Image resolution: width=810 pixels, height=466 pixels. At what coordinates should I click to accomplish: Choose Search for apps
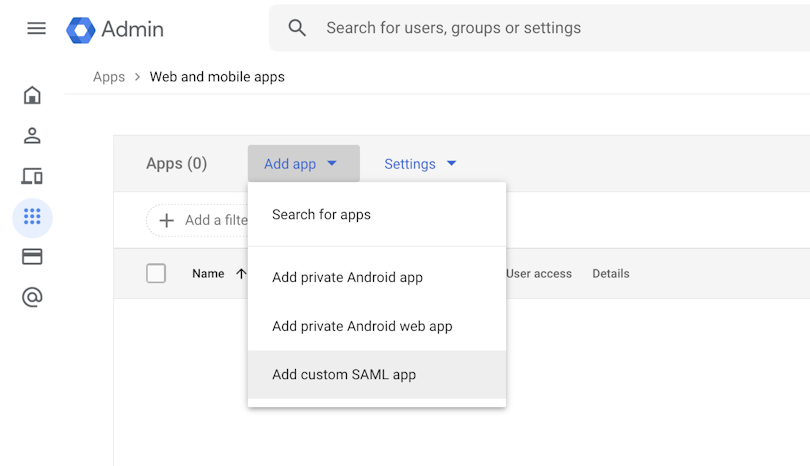point(377,214)
